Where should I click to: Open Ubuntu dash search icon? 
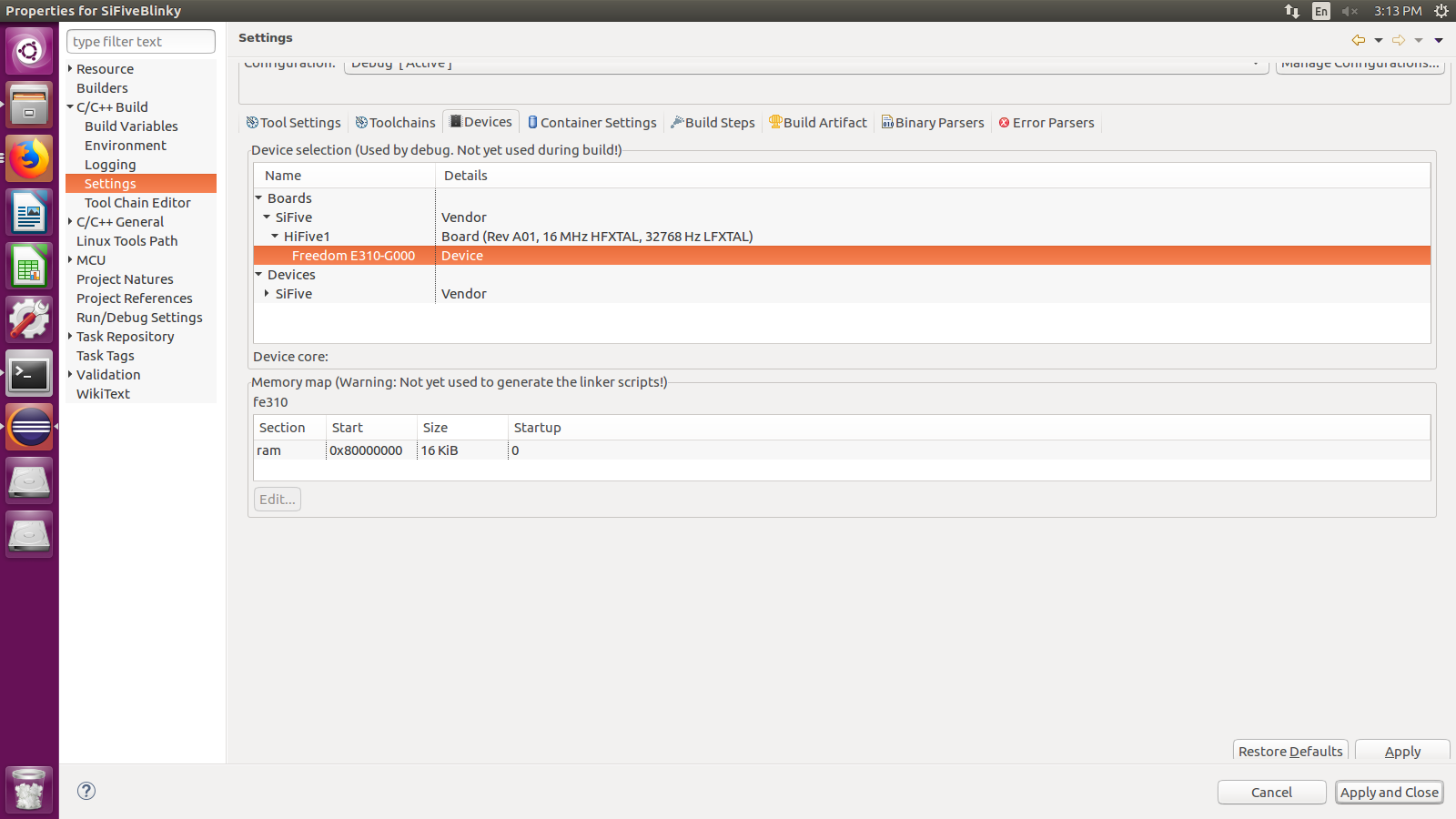point(29,51)
